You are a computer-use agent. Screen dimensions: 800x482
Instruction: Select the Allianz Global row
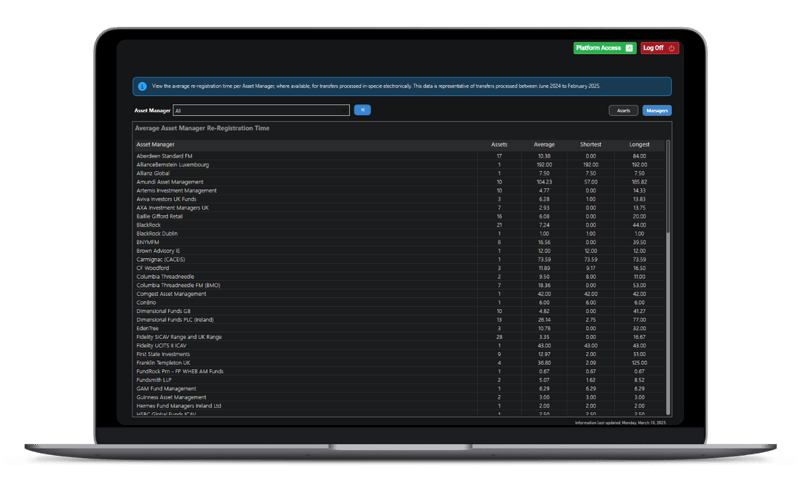[400, 173]
